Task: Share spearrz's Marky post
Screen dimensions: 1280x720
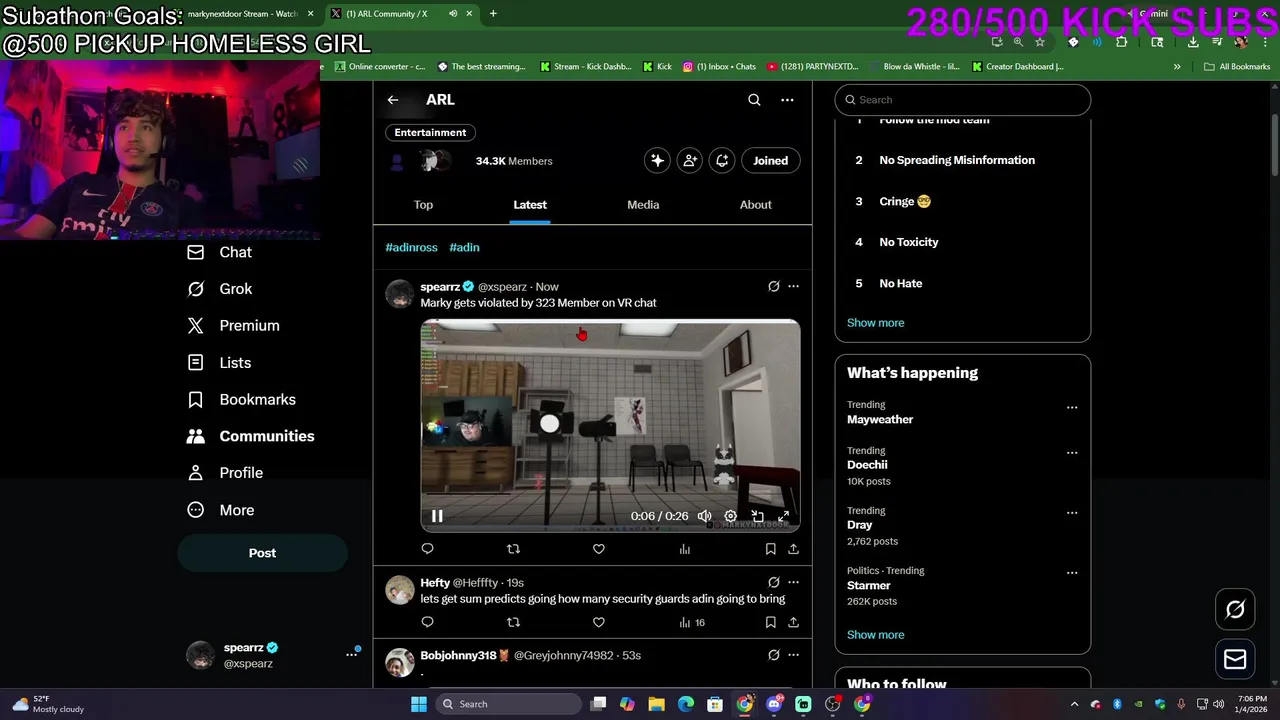Action: coord(793,549)
